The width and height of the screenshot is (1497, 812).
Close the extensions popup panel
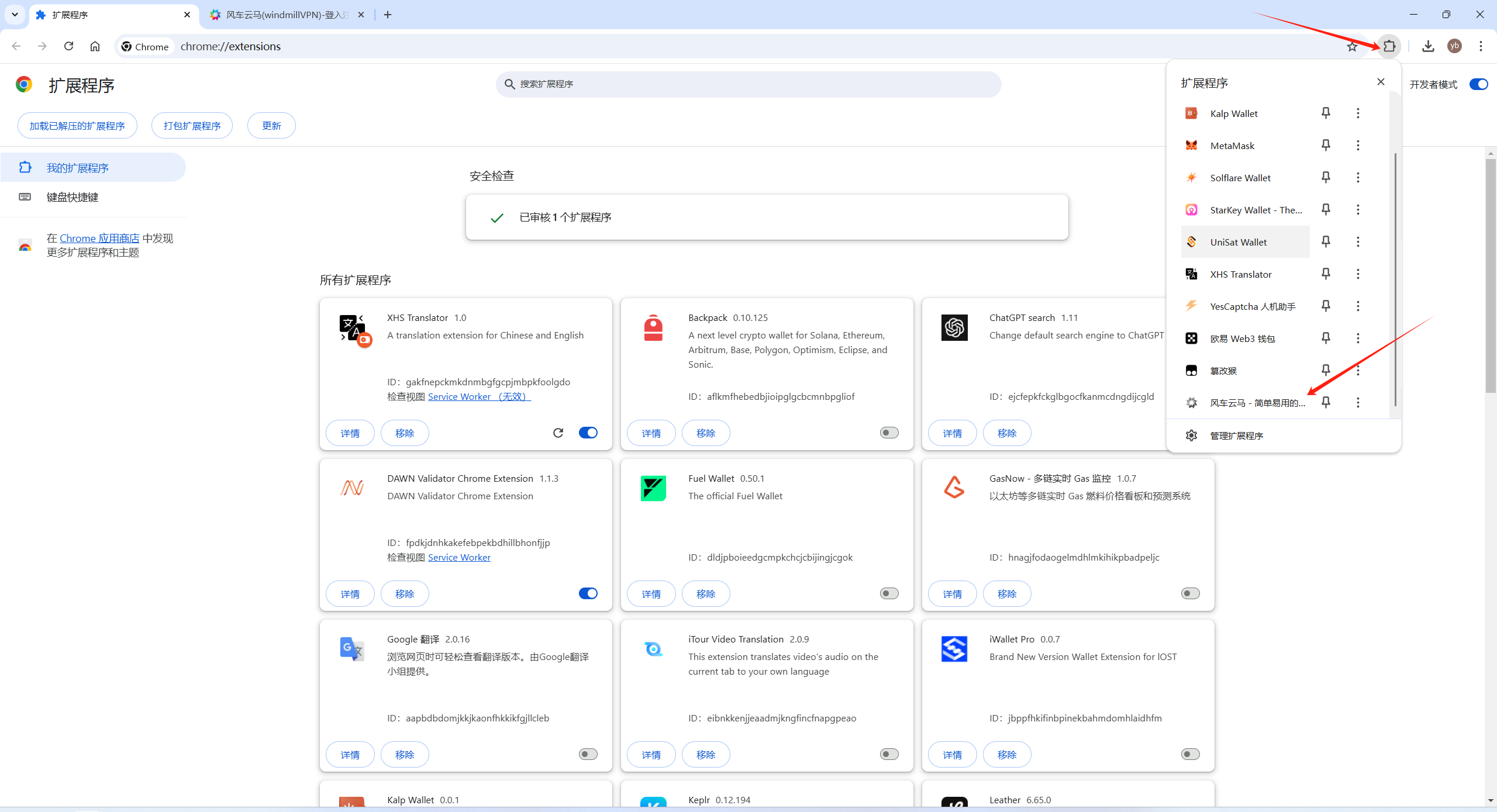point(1381,82)
